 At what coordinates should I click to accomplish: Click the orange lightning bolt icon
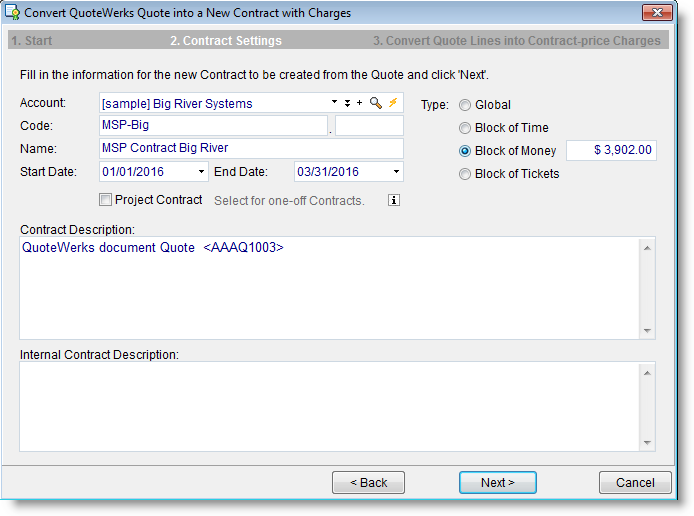tap(393, 103)
